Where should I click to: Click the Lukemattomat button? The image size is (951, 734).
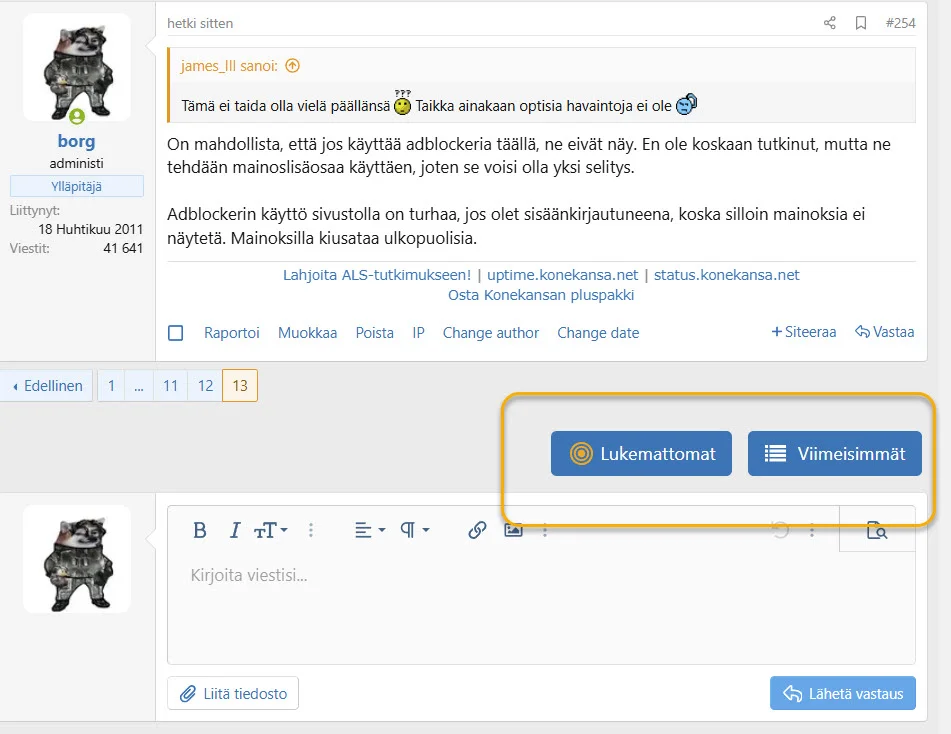[x=641, y=454]
